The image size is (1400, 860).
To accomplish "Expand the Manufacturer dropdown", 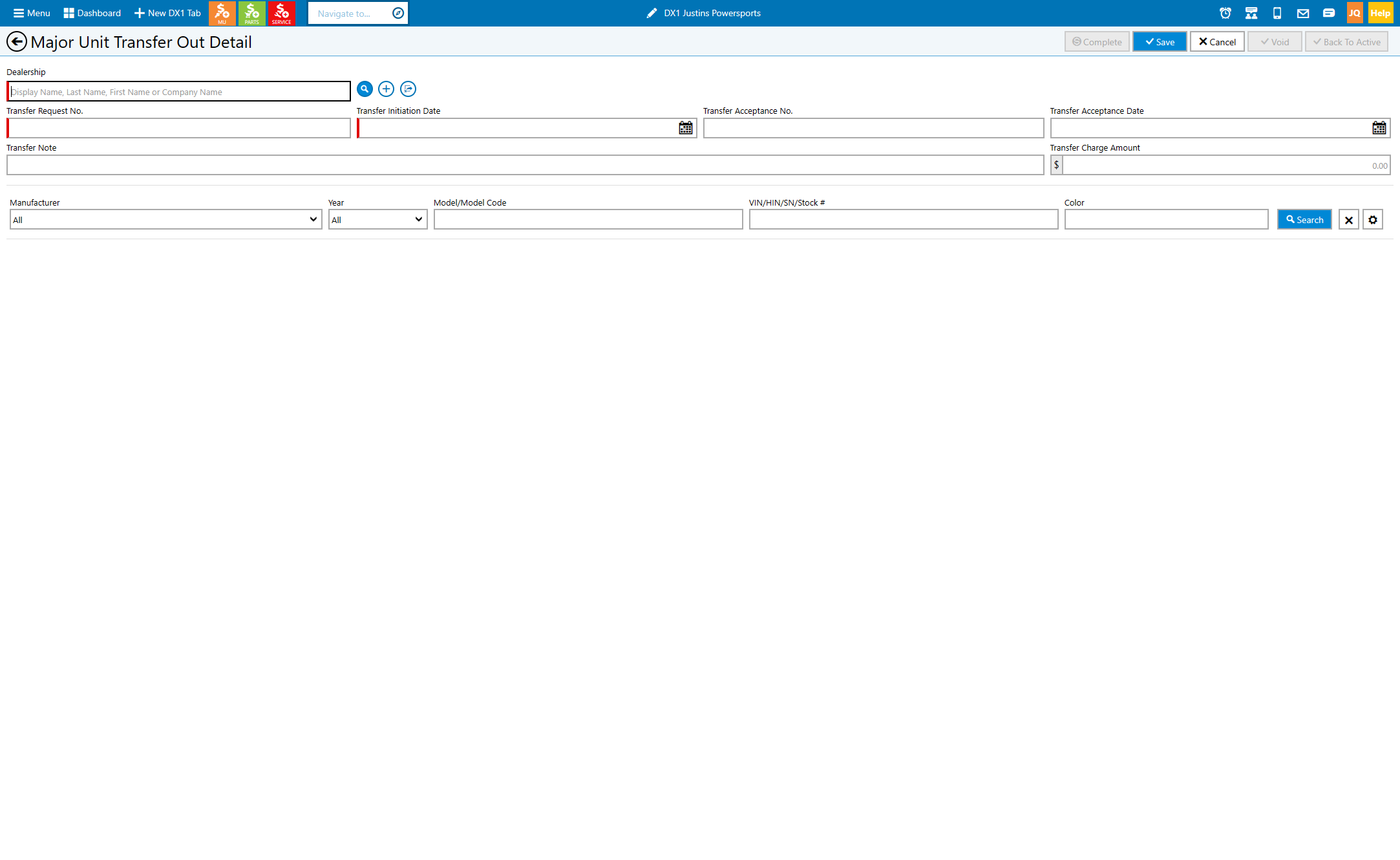I will point(166,220).
